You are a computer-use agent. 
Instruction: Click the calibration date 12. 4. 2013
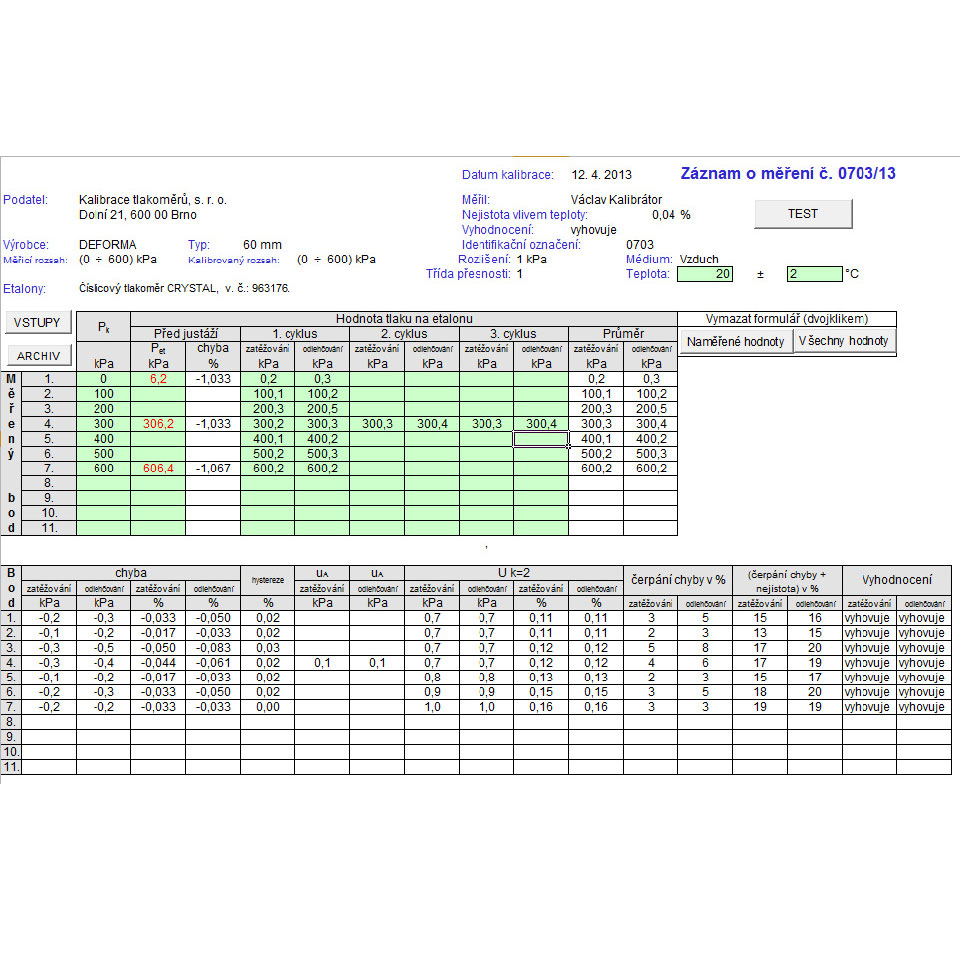tap(601, 175)
